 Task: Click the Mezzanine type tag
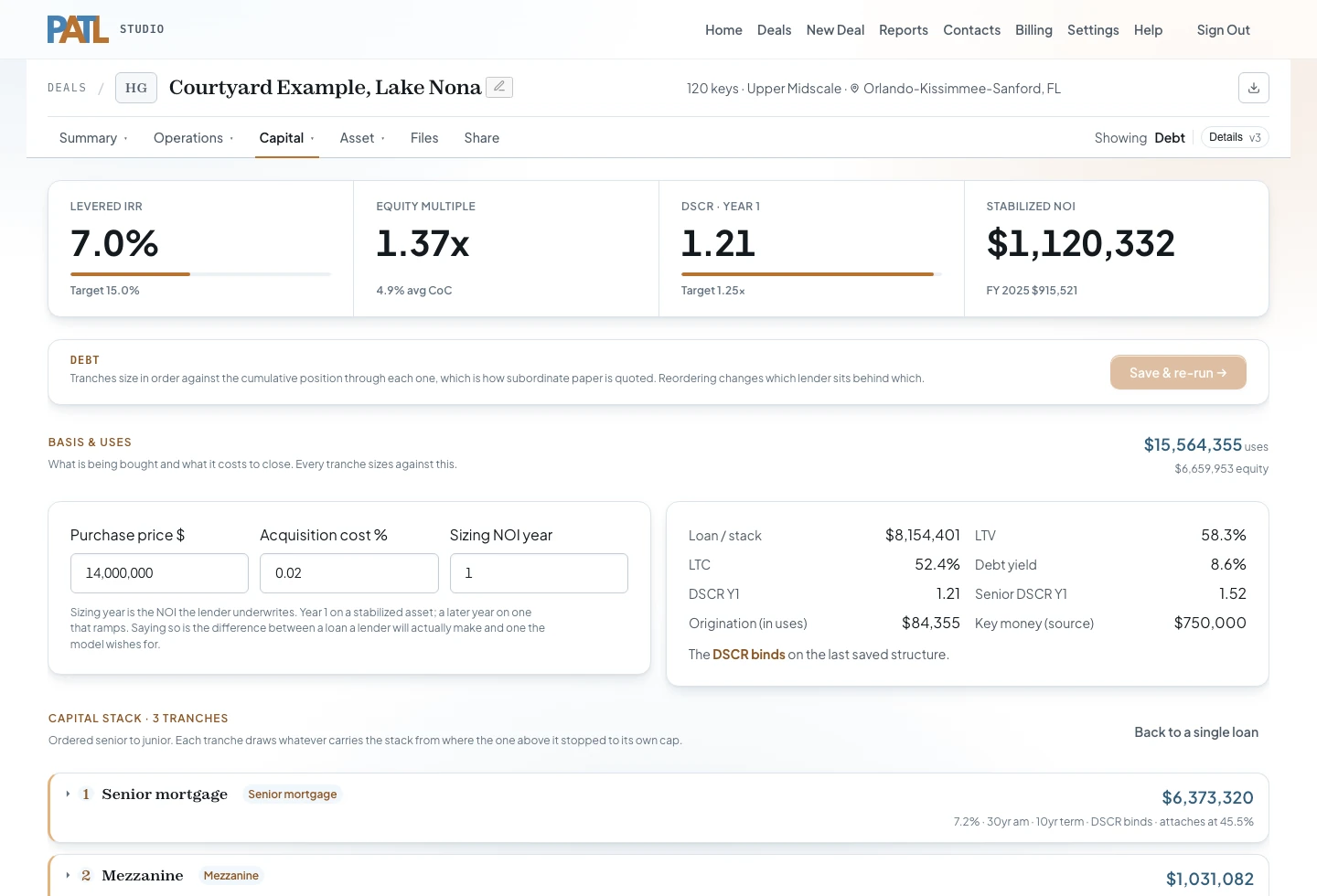point(231,876)
